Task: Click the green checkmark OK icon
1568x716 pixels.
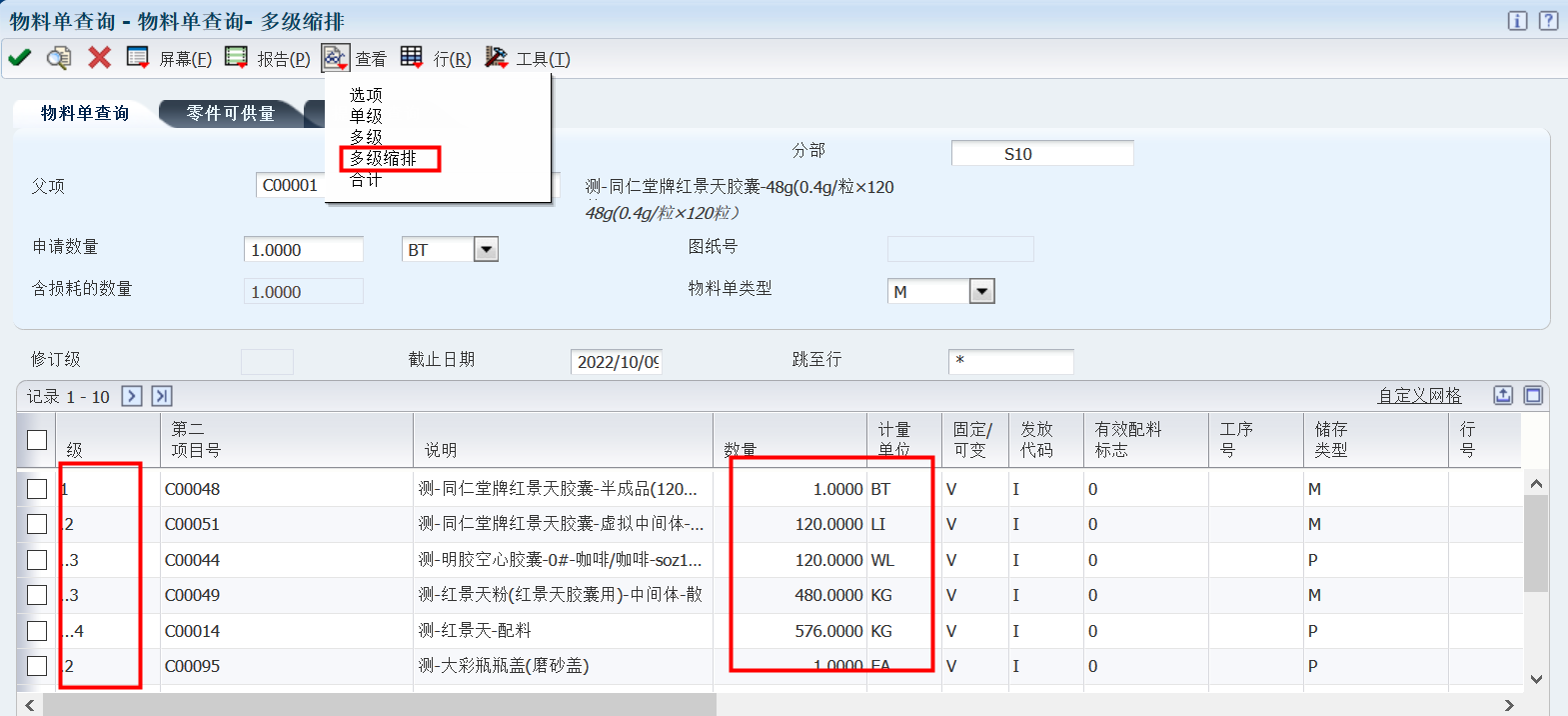Action: (x=19, y=58)
